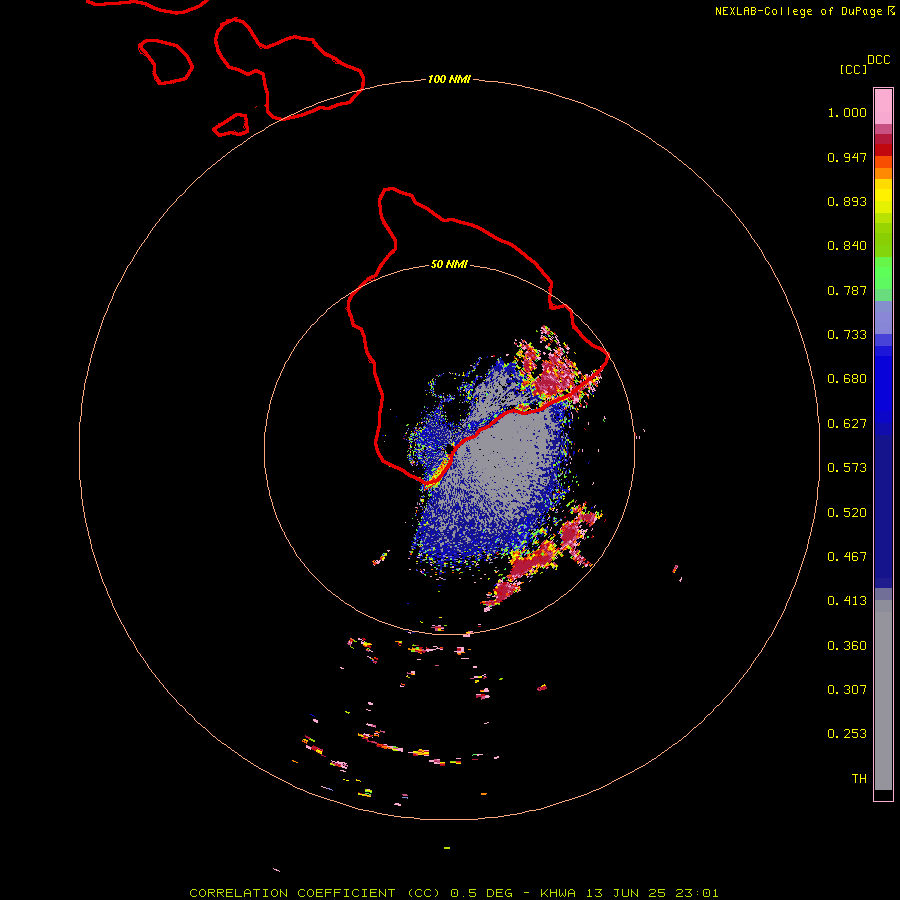Click the 1.000 value on color scale
This screenshot has height=900, width=900.
pos(847,112)
